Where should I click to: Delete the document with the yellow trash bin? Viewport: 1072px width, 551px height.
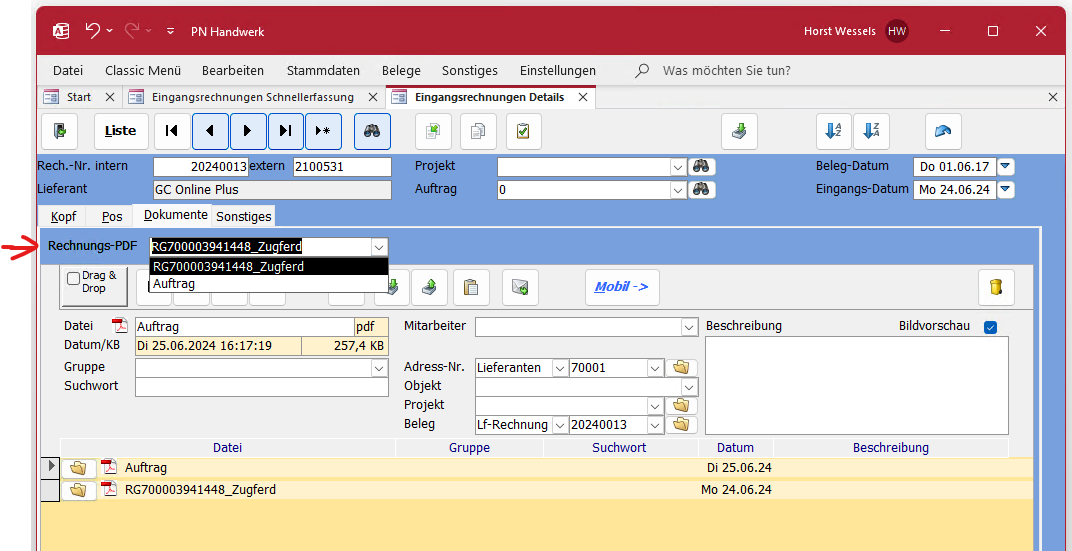pos(996,287)
